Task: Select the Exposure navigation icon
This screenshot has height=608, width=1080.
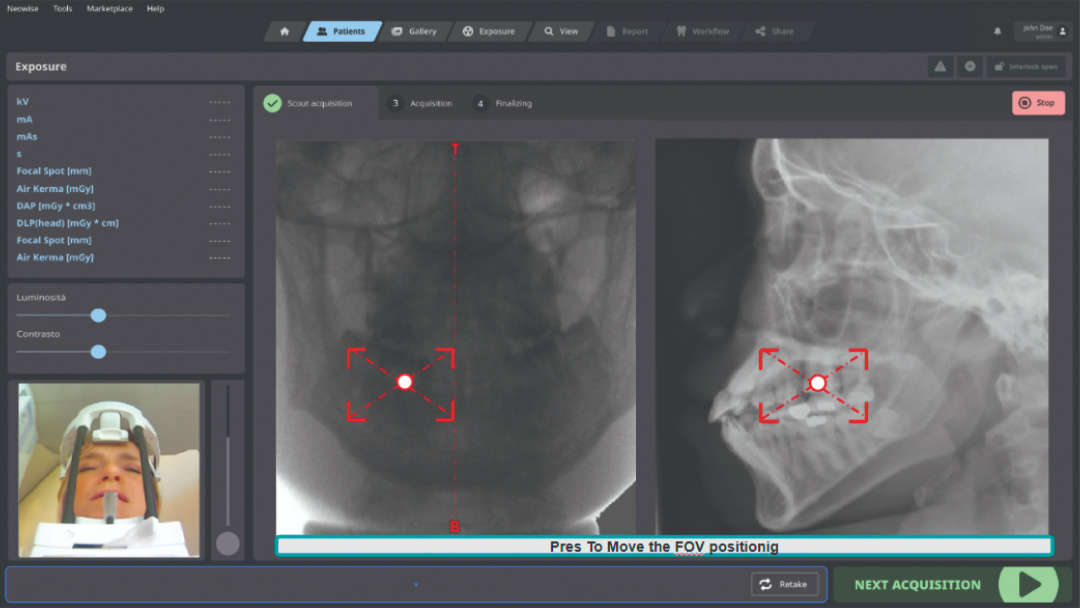Action: tap(489, 31)
